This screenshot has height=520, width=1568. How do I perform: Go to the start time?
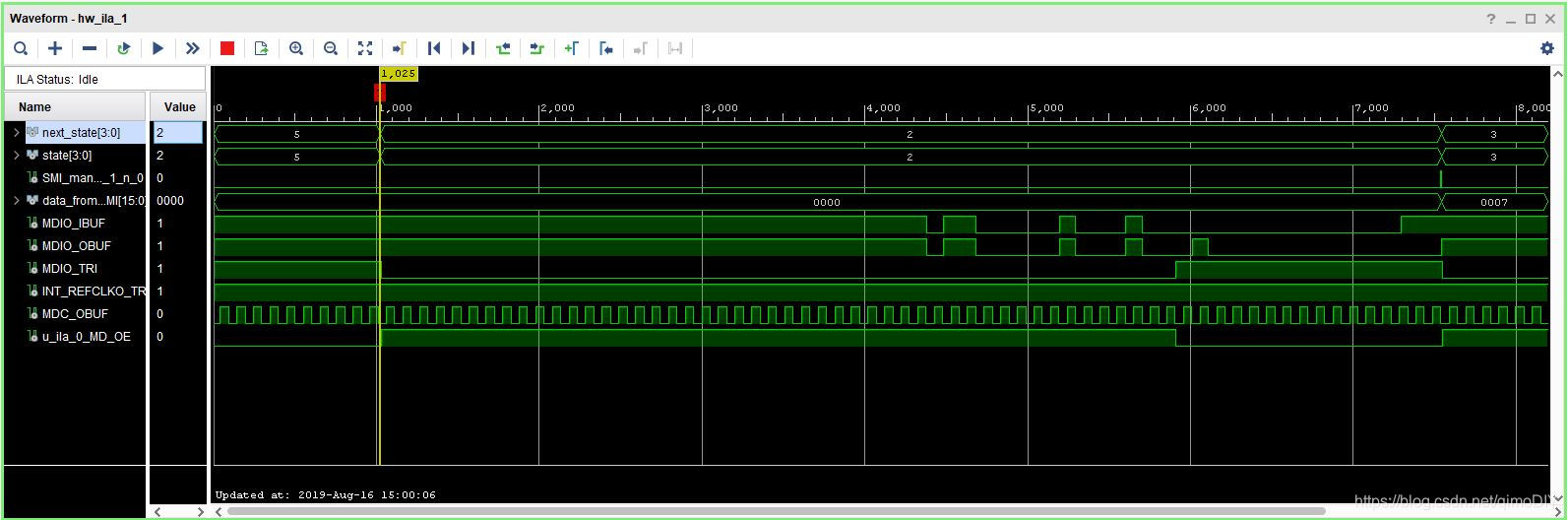click(x=434, y=48)
